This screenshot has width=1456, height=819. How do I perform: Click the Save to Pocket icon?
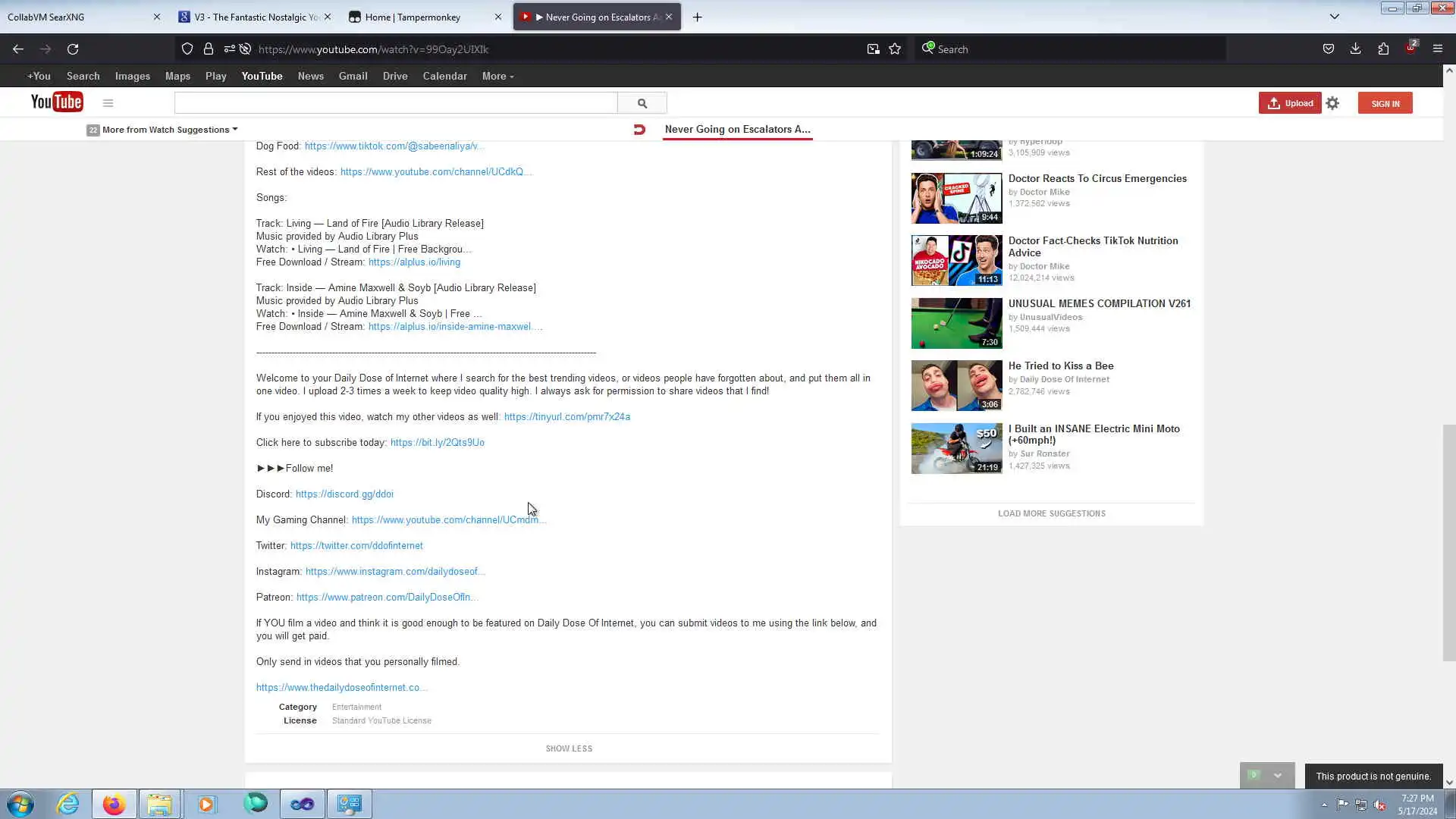[1328, 49]
